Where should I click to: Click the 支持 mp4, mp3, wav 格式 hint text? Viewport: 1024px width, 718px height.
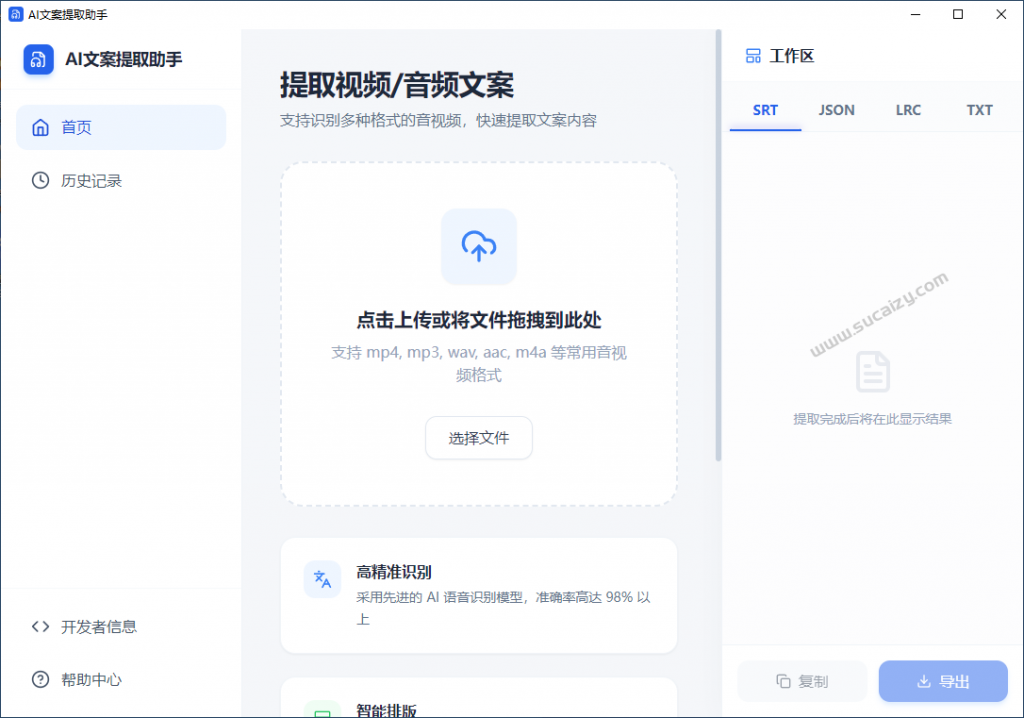coord(479,363)
